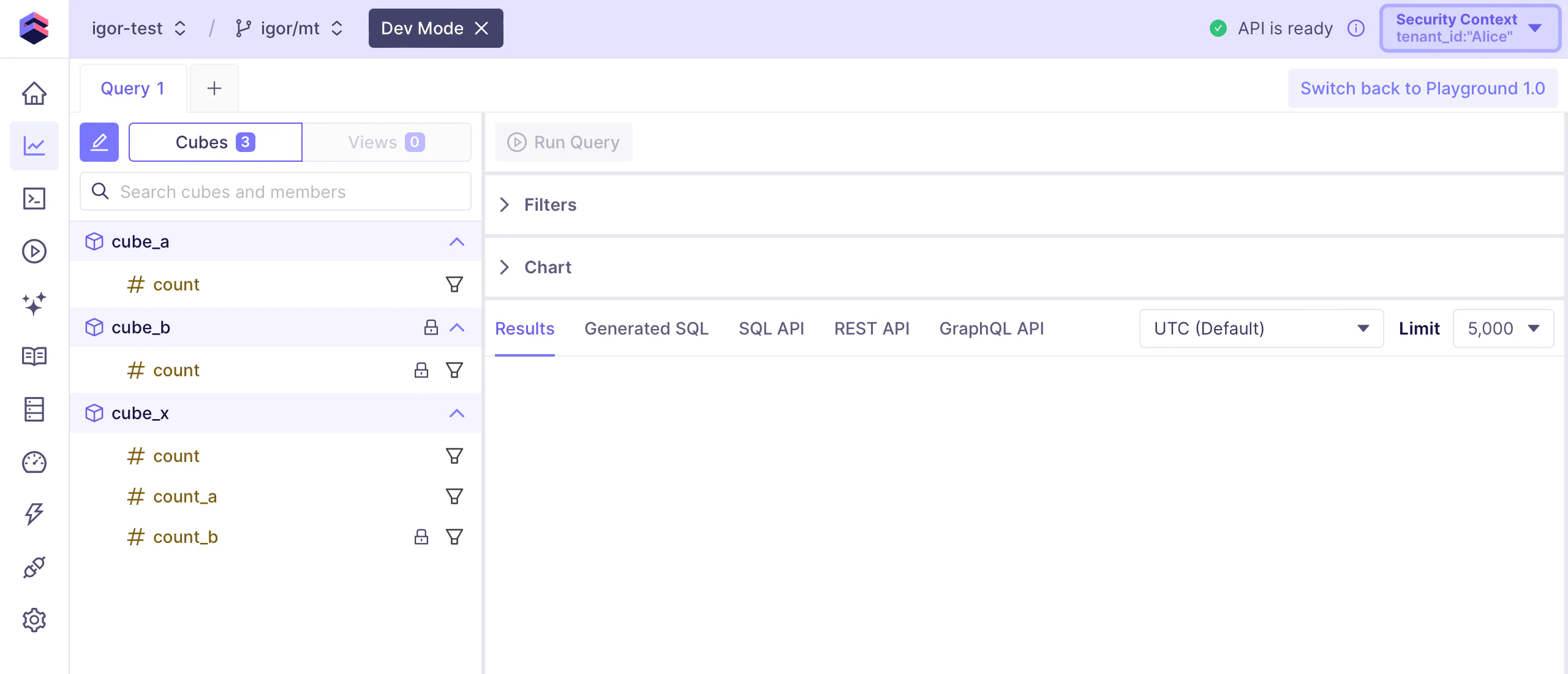Open the UTC (Default) timezone dropdown
This screenshot has height=674, width=1568.
point(1261,328)
